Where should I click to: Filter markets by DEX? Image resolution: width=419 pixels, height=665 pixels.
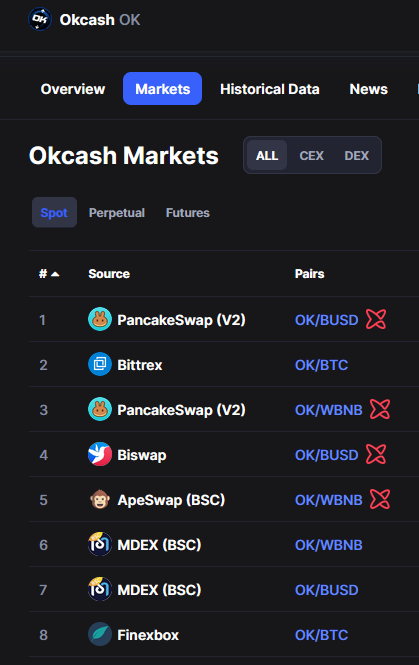point(357,155)
